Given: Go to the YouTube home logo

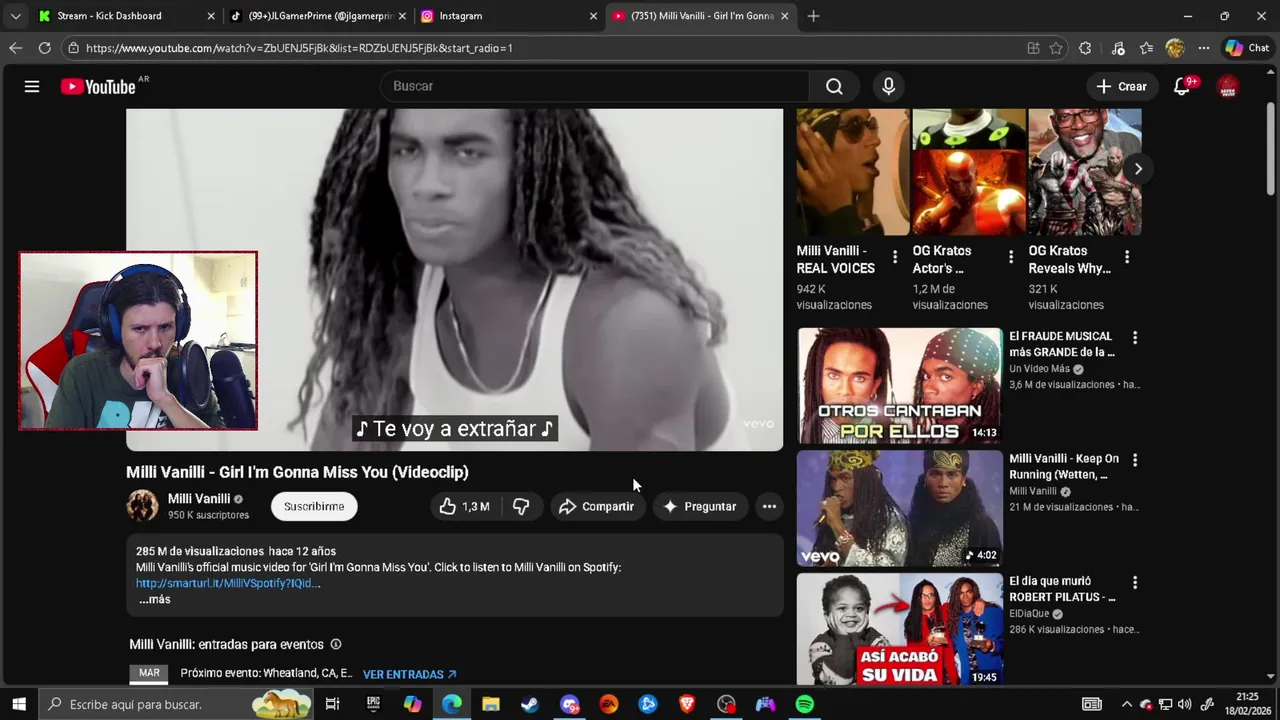Looking at the screenshot, I should [x=97, y=87].
